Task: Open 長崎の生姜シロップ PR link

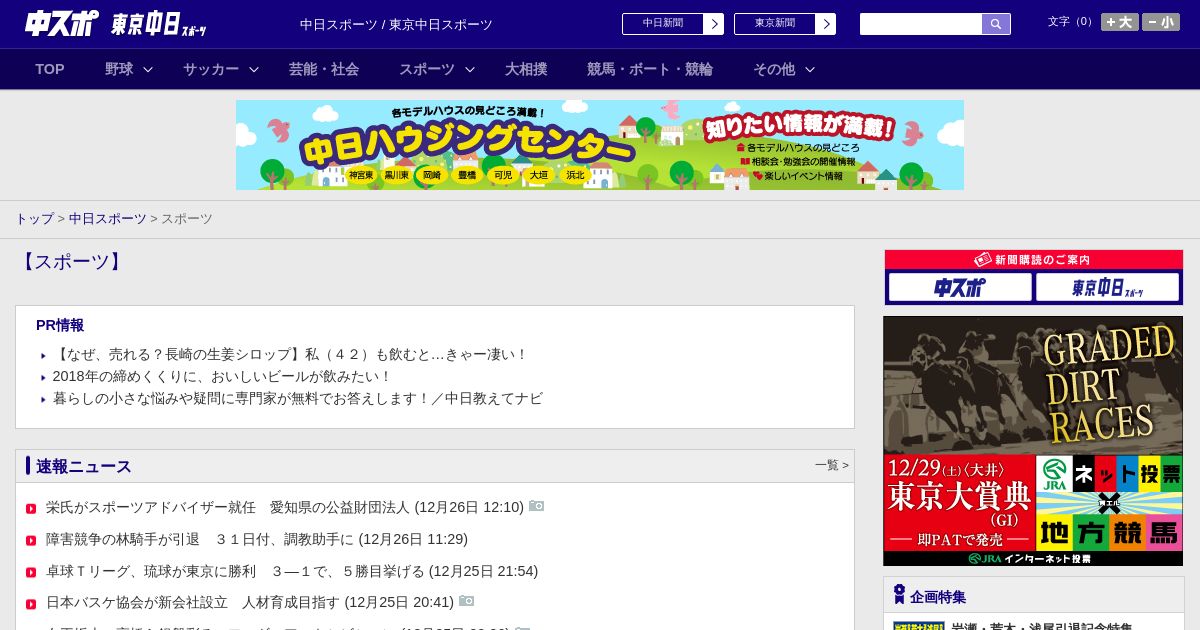Action: click(290, 354)
